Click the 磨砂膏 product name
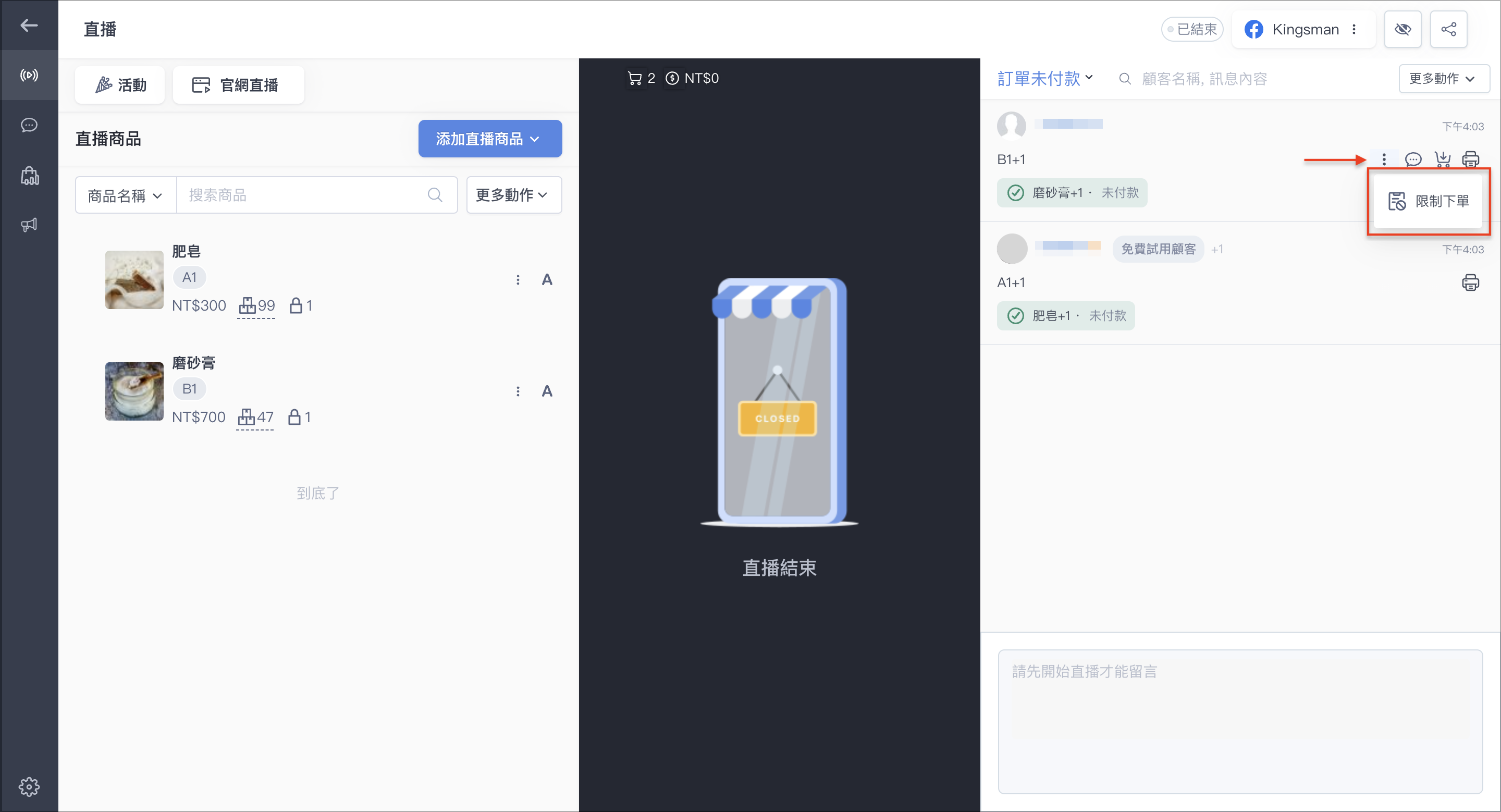This screenshot has width=1501, height=812. pyautogui.click(x=193, y=363)
